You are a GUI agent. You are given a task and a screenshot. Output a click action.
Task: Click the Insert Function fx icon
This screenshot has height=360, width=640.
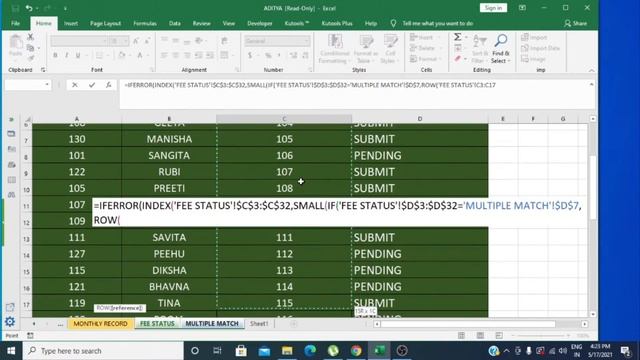[x=108, y=85]
